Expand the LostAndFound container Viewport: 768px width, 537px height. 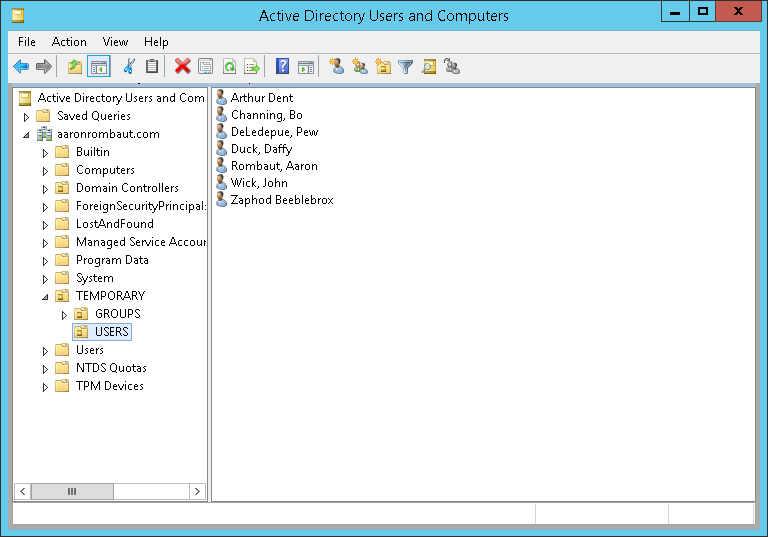click(45, 225)
